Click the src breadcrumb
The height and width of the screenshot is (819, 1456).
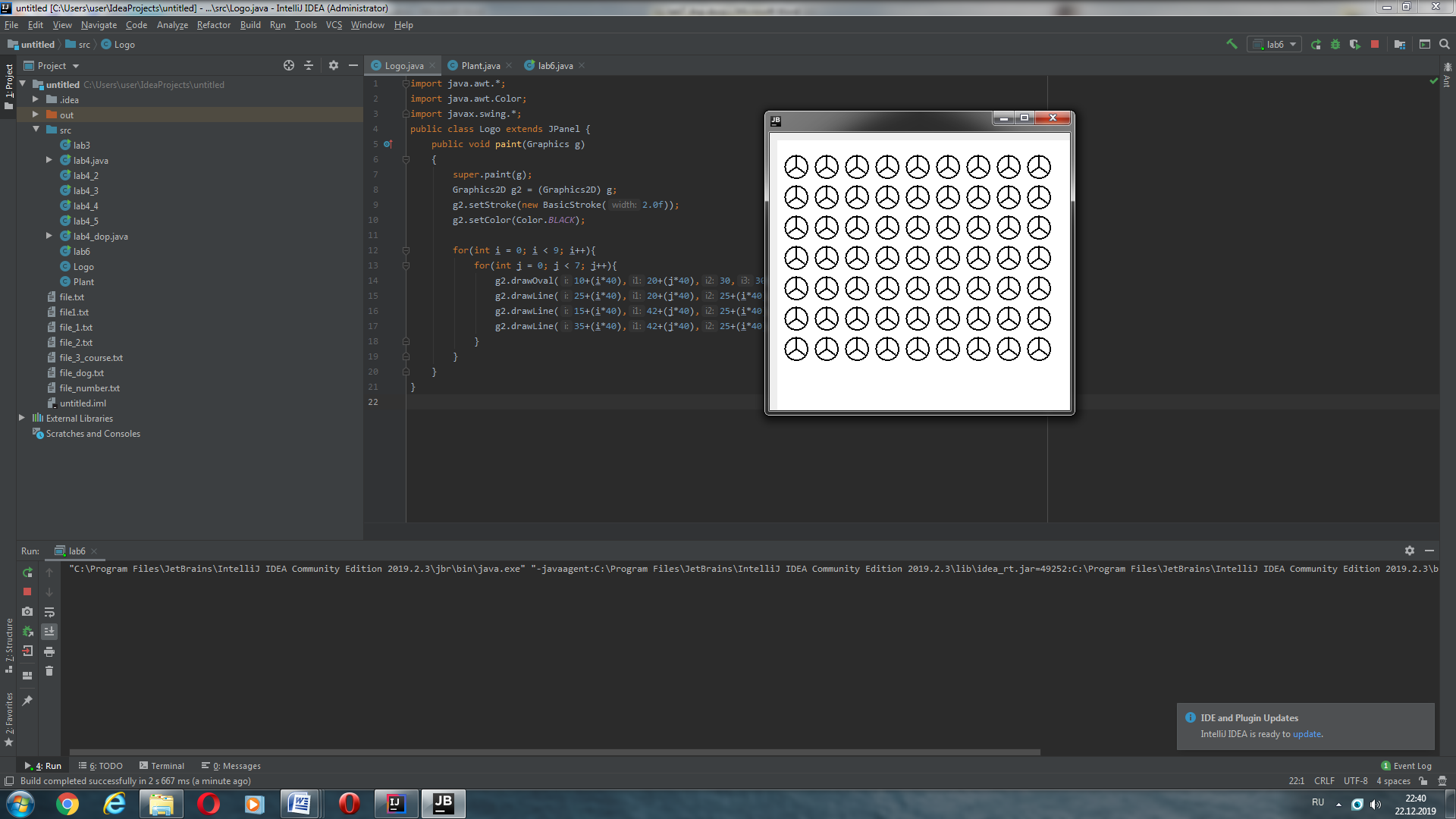[78, 45]
